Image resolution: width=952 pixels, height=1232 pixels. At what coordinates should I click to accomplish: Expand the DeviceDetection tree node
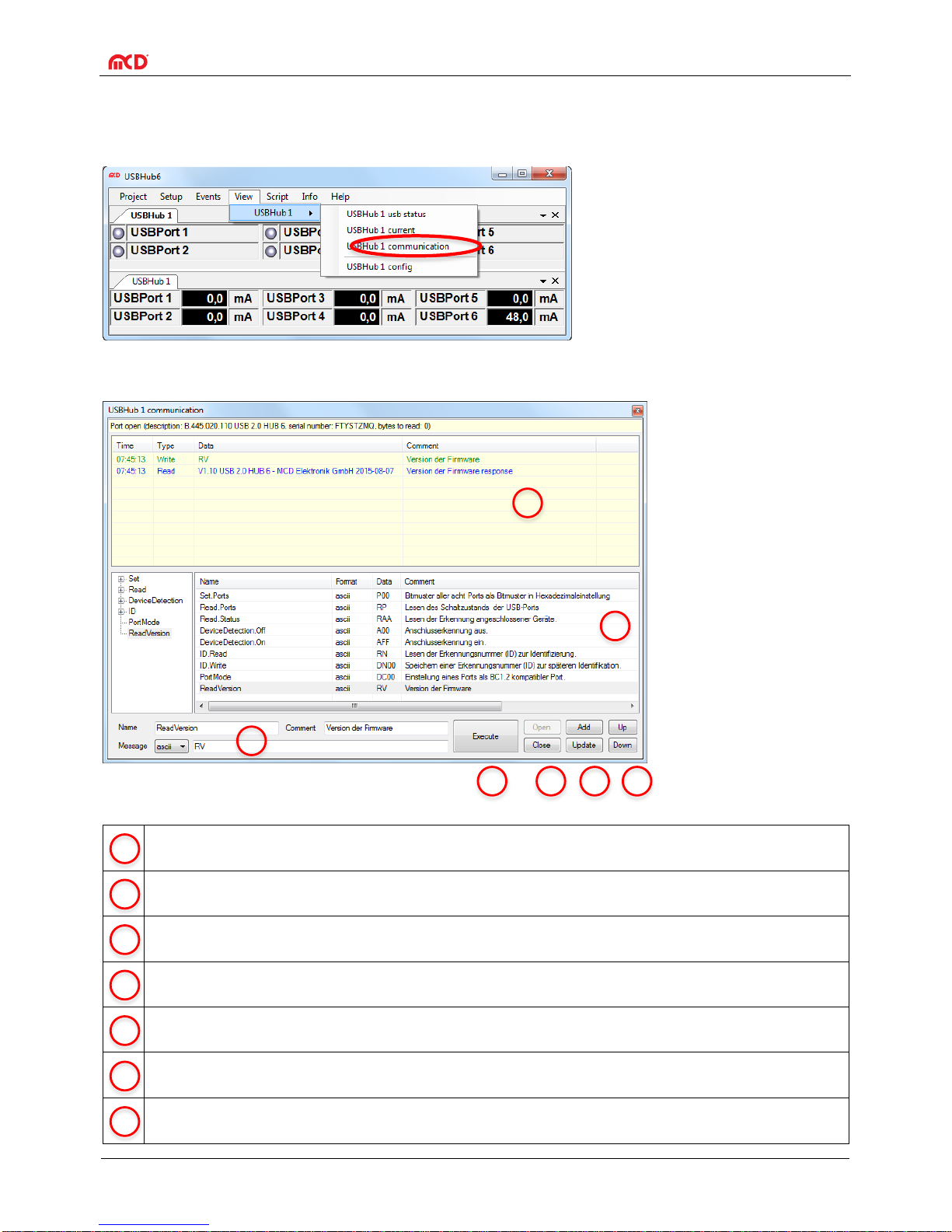click(x=121, y=601)
